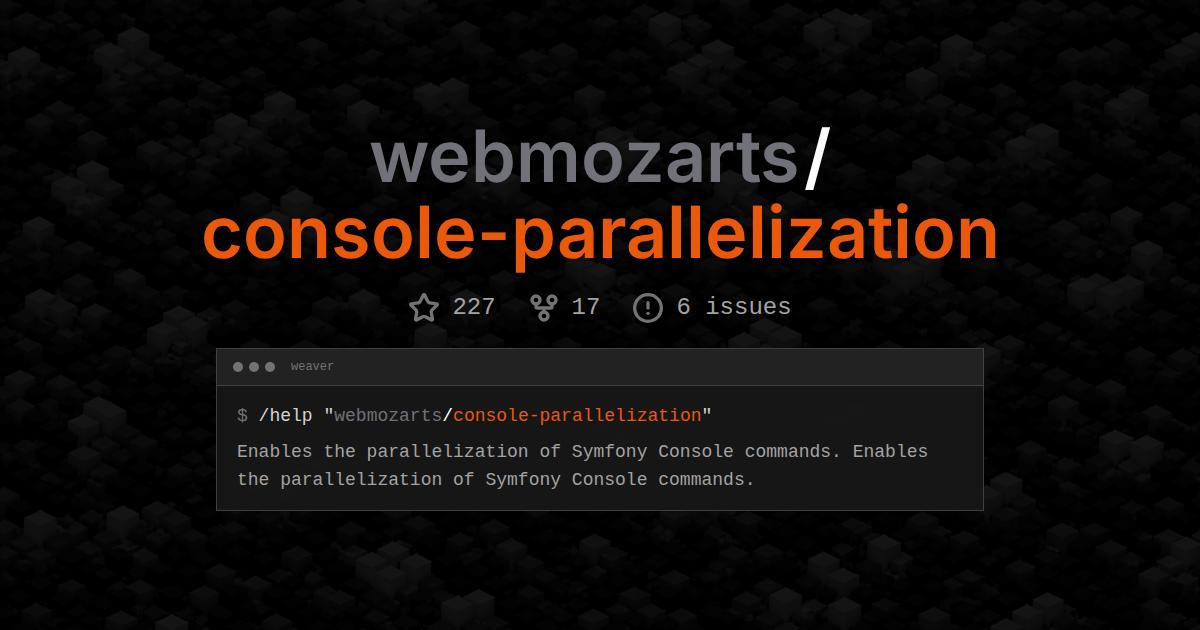Viewport: 1200px width, 630px height.
Task: Click the middle terminal window dot
Action: click(254, 367)
